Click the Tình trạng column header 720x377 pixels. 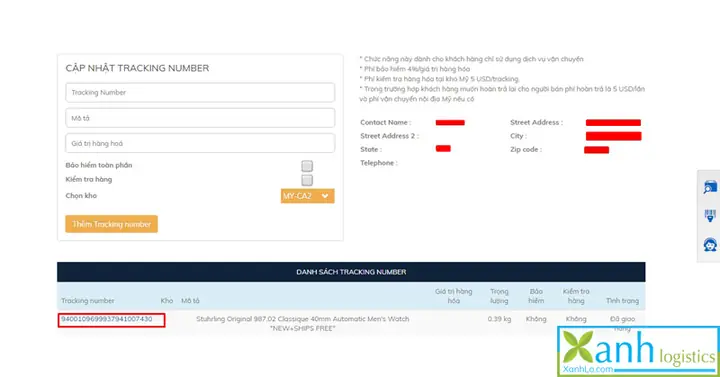(622, 301)
